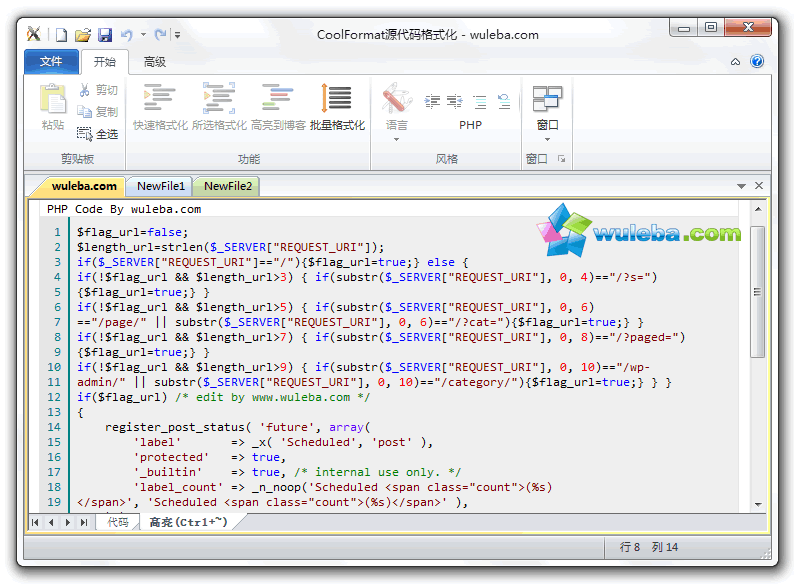This screenshot has width=794, height=584.
Task: Switch to the NewFile2 document tab
Action: 228,186
